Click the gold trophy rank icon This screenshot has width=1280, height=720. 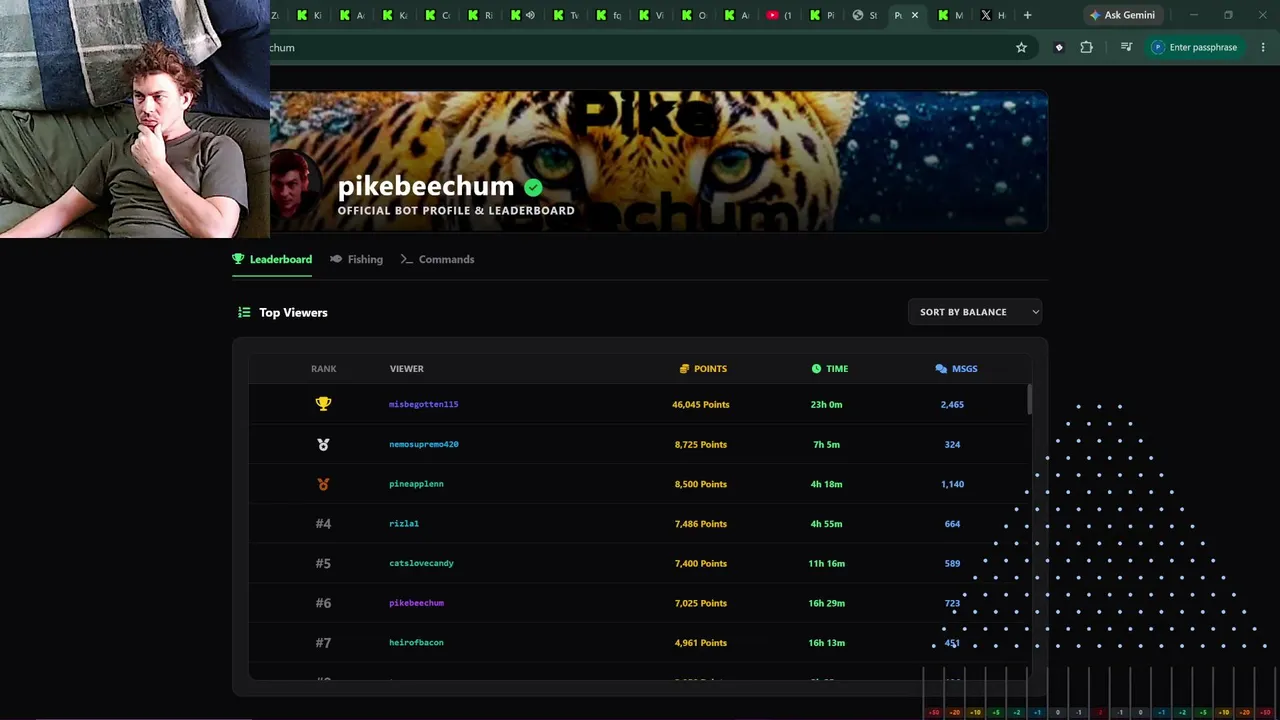(323, 404)
